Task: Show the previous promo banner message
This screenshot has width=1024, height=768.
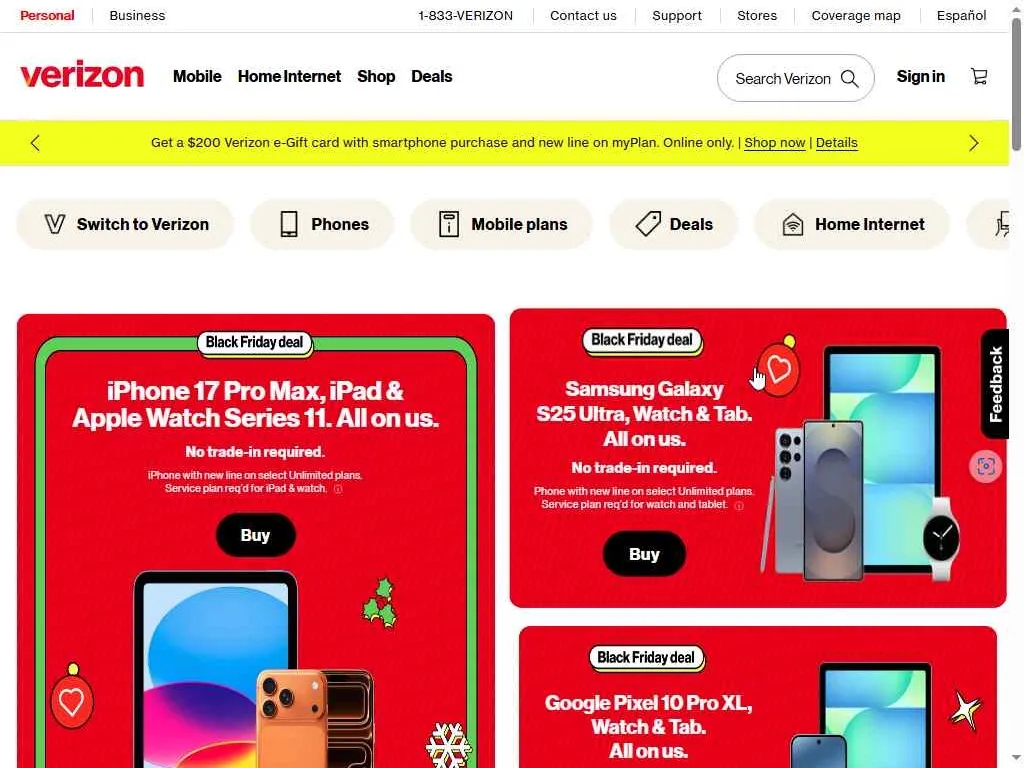Action: (35, 143)
